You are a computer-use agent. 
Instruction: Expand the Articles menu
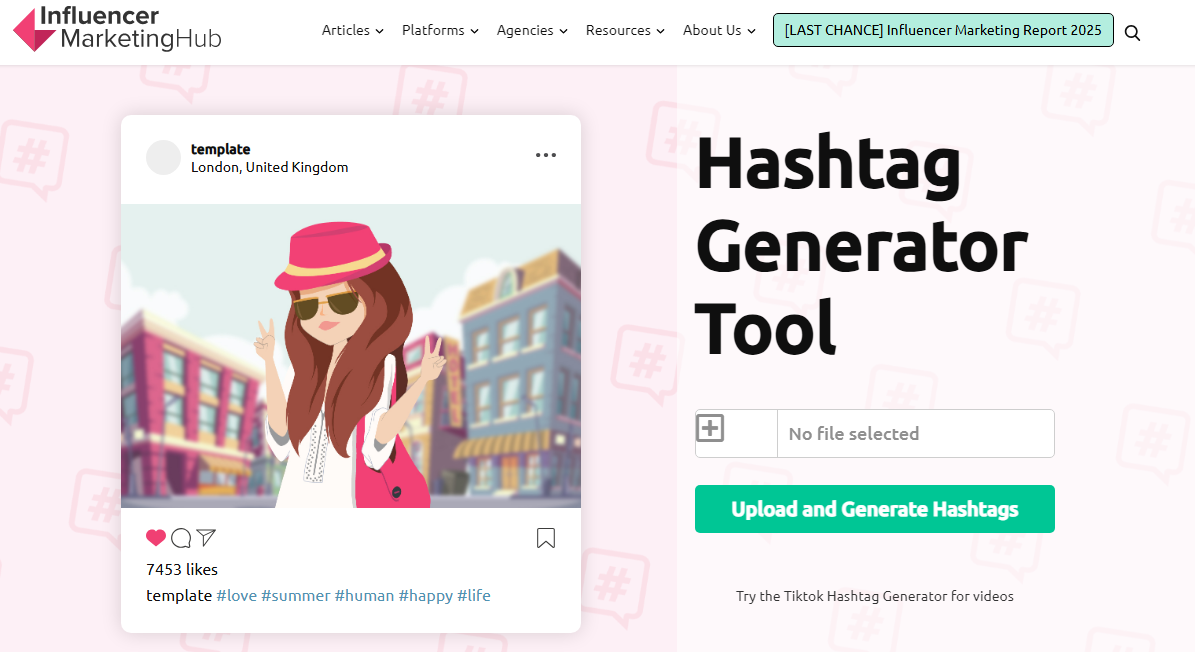coord(352,30)
